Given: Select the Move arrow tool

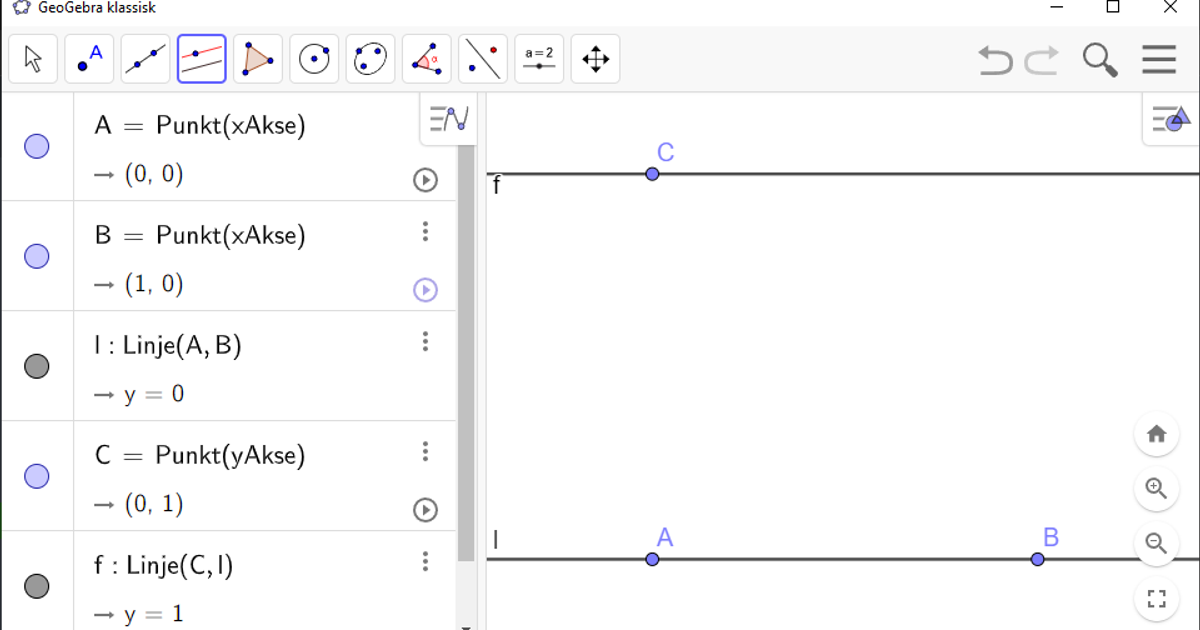Looking at the screenshot, I should click(x=33, y=59).
